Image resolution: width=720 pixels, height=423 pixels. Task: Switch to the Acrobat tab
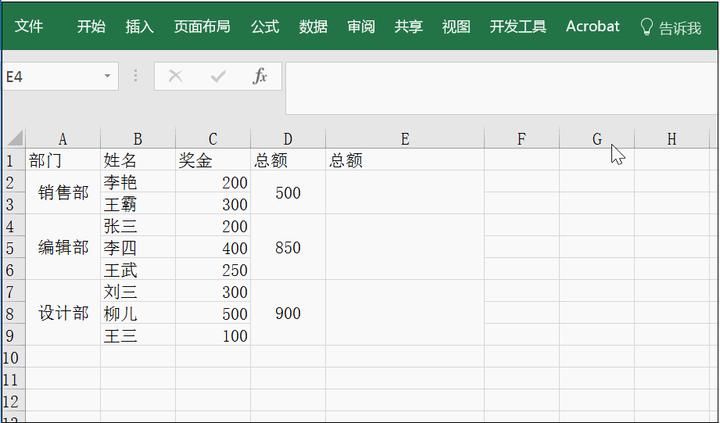tap(592, 27)
